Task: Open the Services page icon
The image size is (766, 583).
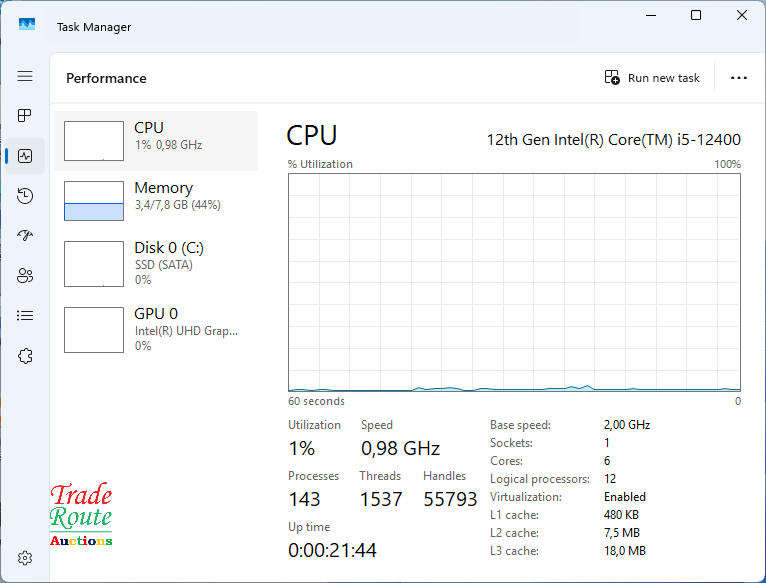Action: (x=25, y=355)
